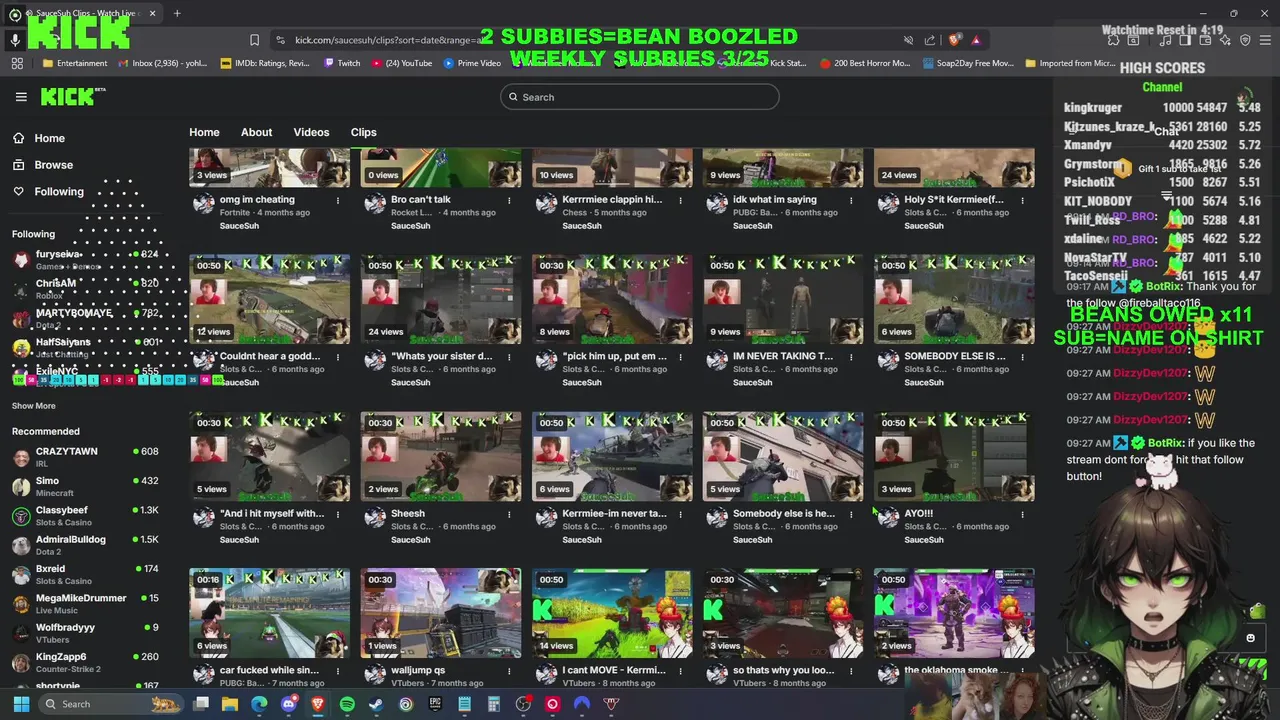Viewport: 1280px width, 720px height.
Task: Open options for 'Couldnt hear a godd...' clip
Action: coord(338,357)
